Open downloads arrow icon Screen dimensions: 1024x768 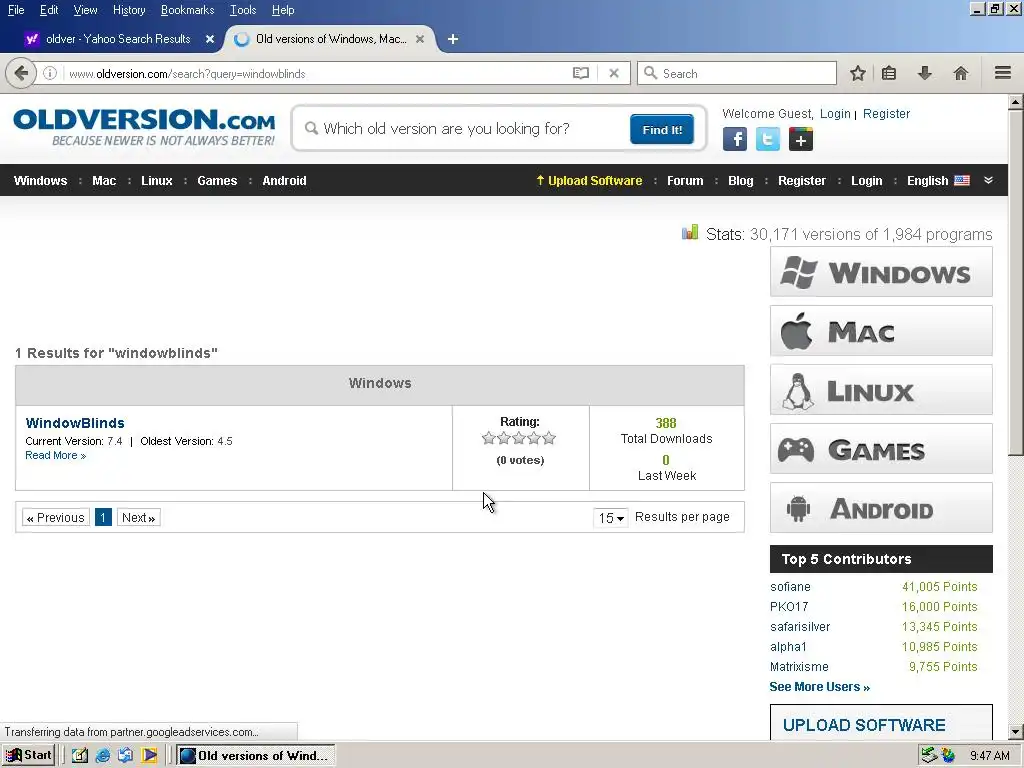(x=924, y=73)
